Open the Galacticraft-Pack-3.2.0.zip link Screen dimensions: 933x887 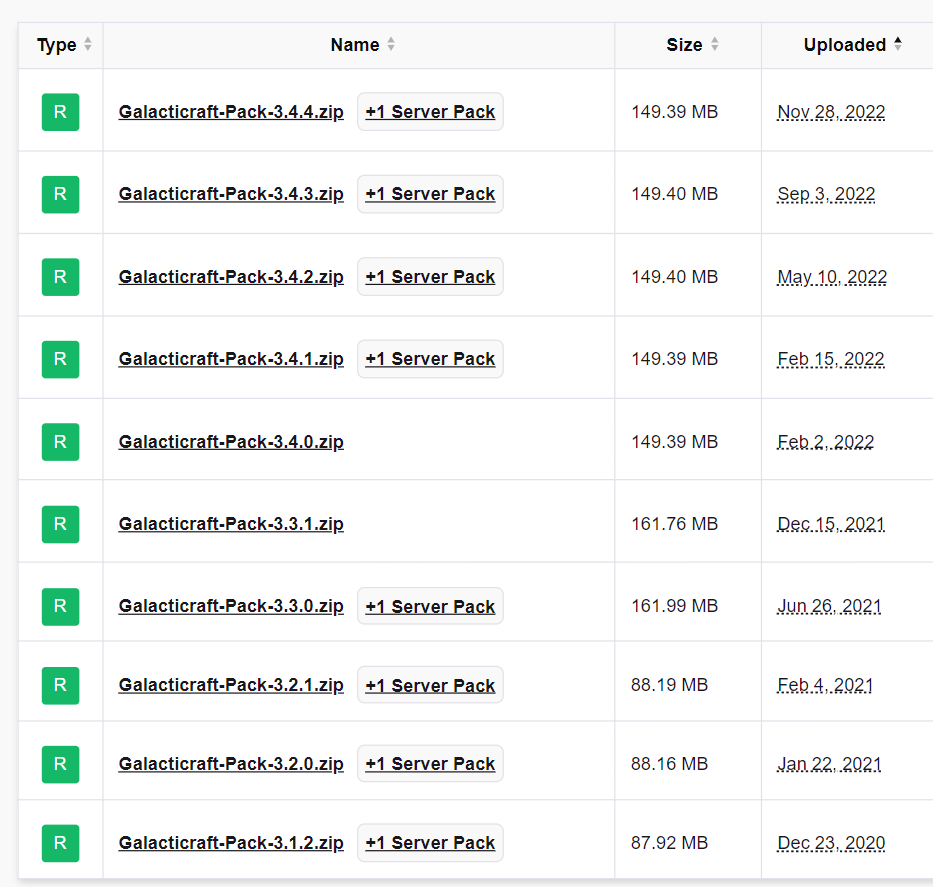coord(231,763)
